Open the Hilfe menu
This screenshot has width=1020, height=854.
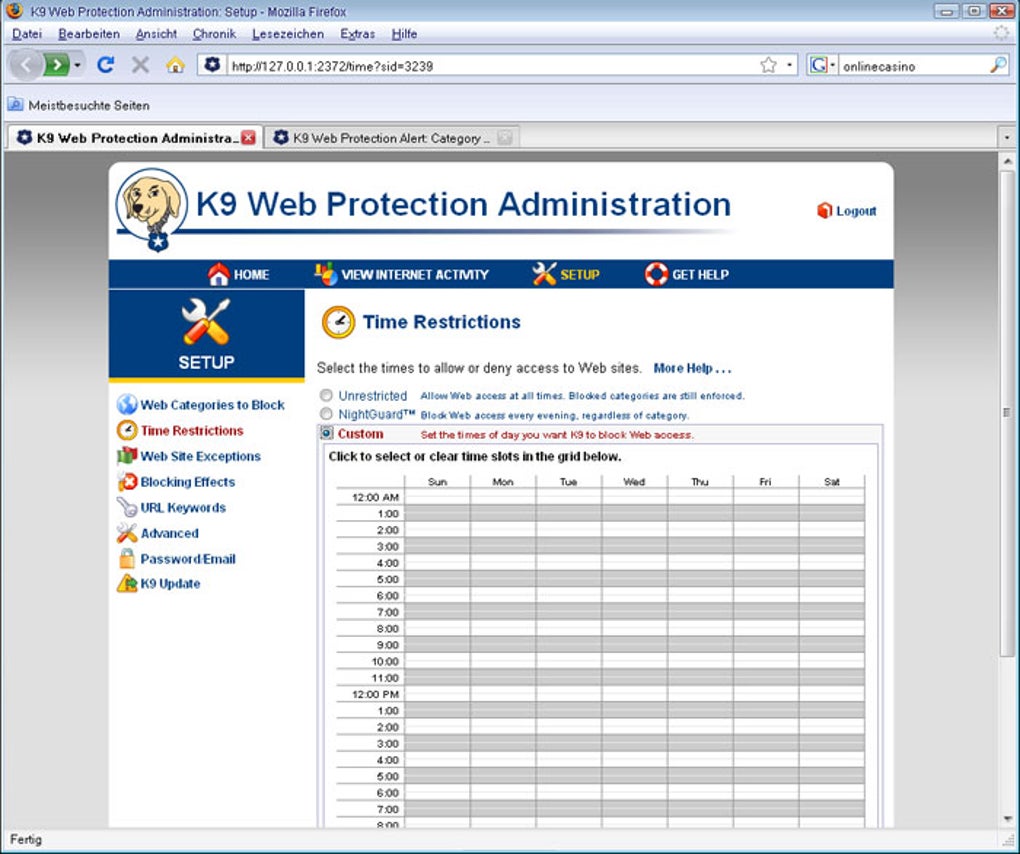tap(404, 34)
